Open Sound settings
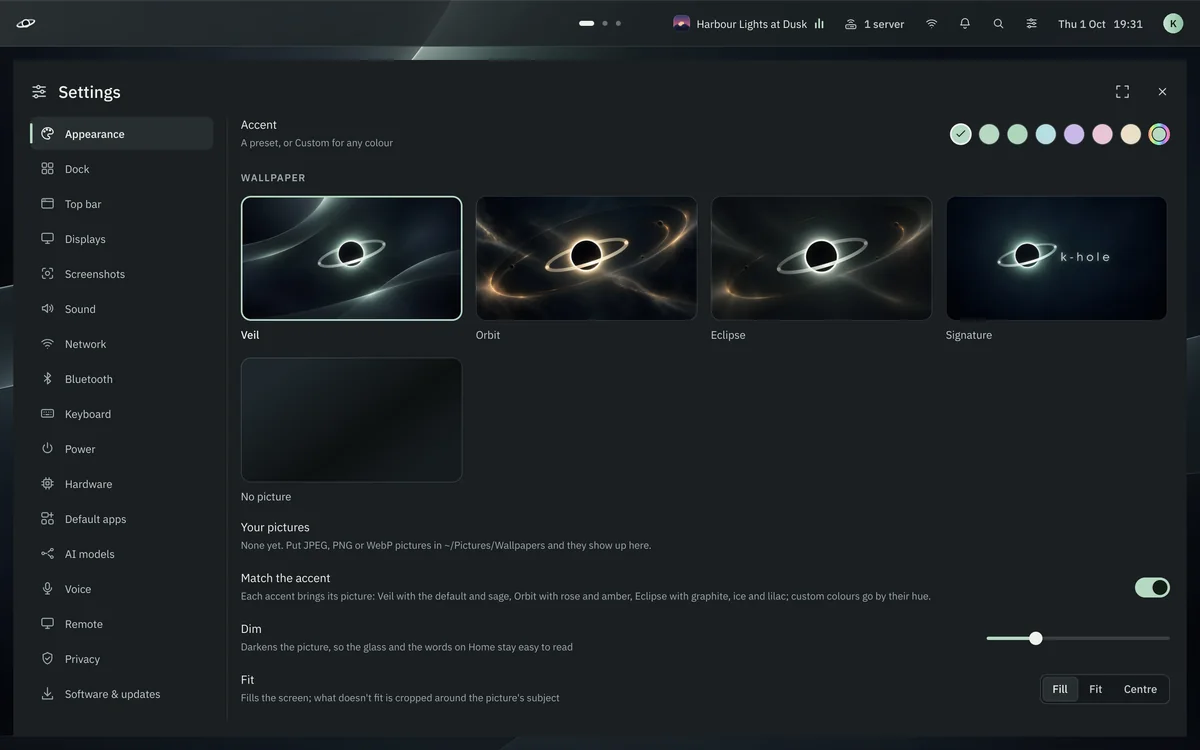This screenshot has width=1200, height=750. [121, 309]
